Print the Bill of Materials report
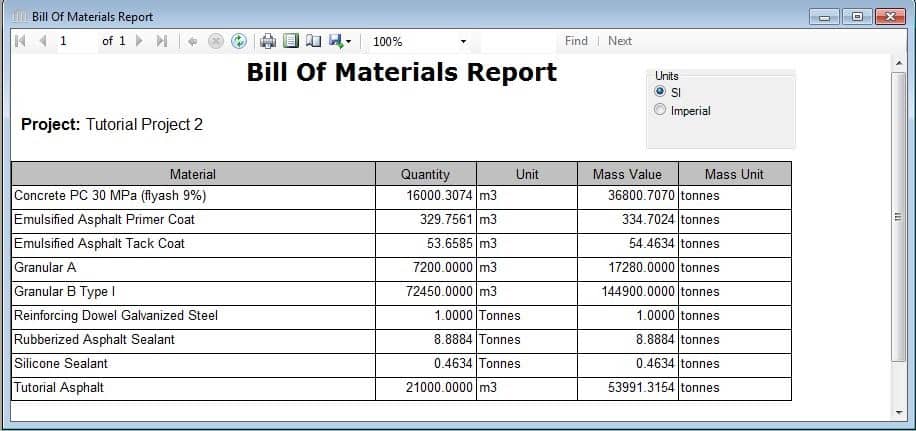916x431 pixels. click(x=268, y=41)
